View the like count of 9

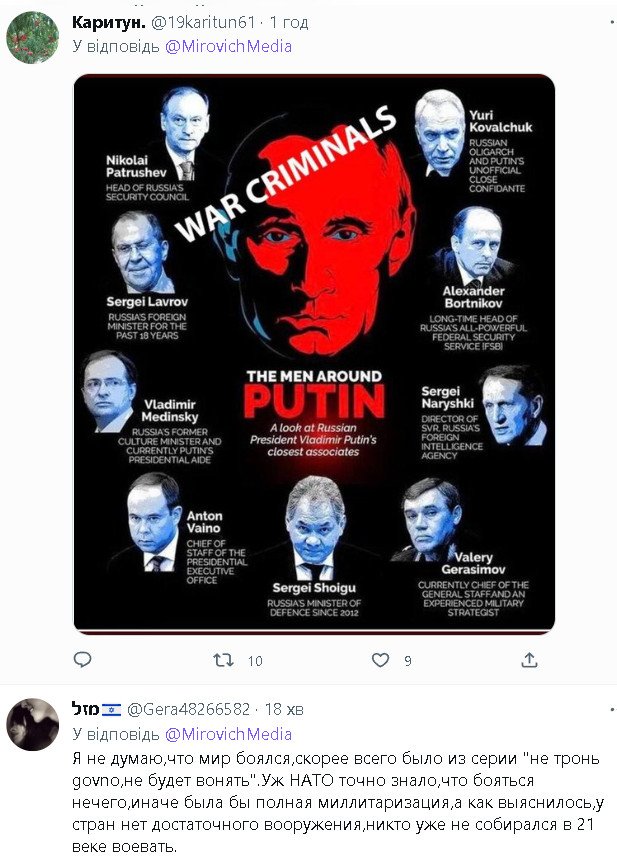pos(408,661)
